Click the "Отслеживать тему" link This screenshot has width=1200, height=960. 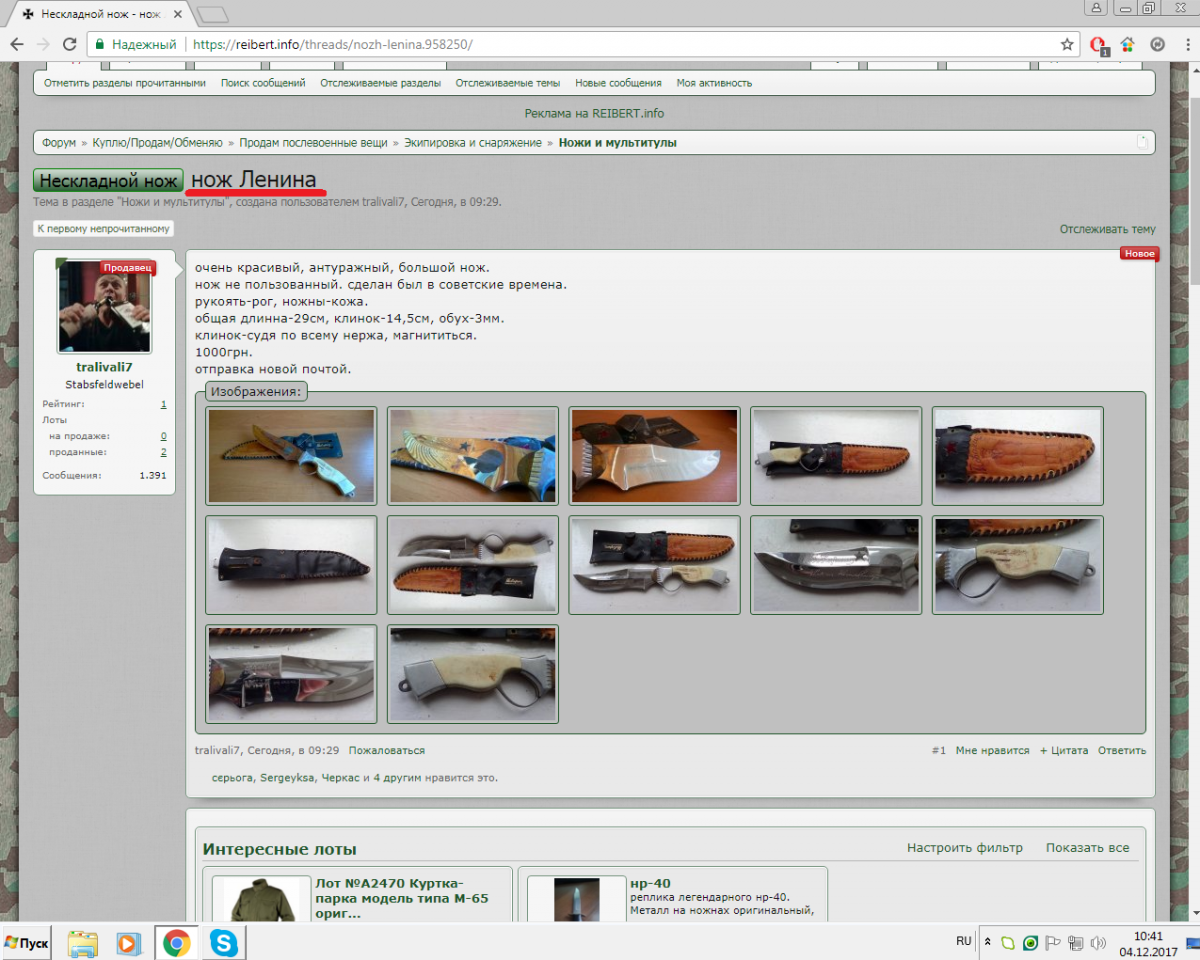pos(1107,229)
